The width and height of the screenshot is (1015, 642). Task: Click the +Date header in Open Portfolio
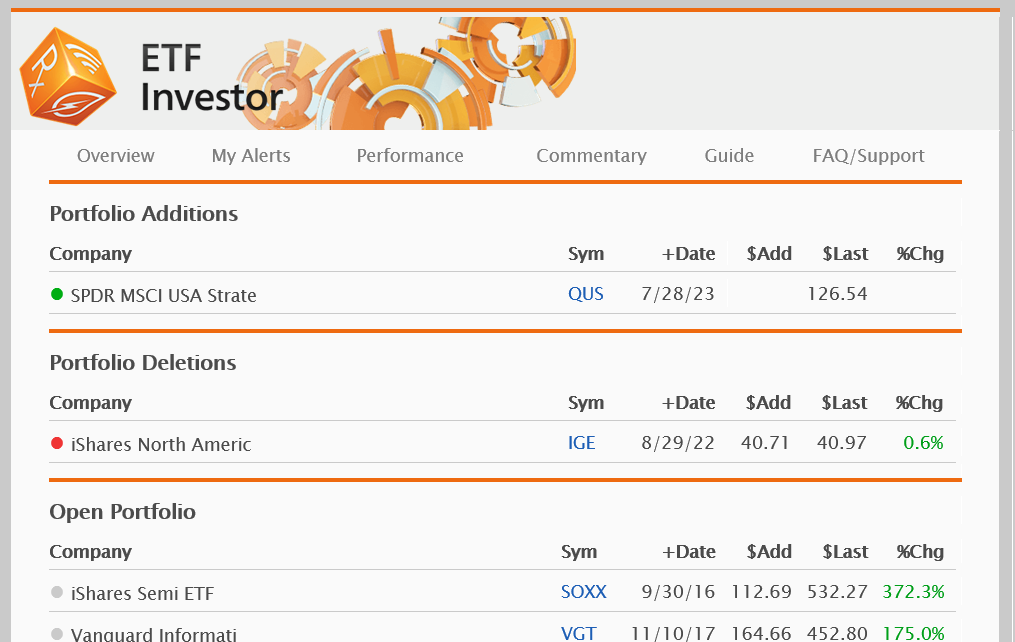coord(688,551)
